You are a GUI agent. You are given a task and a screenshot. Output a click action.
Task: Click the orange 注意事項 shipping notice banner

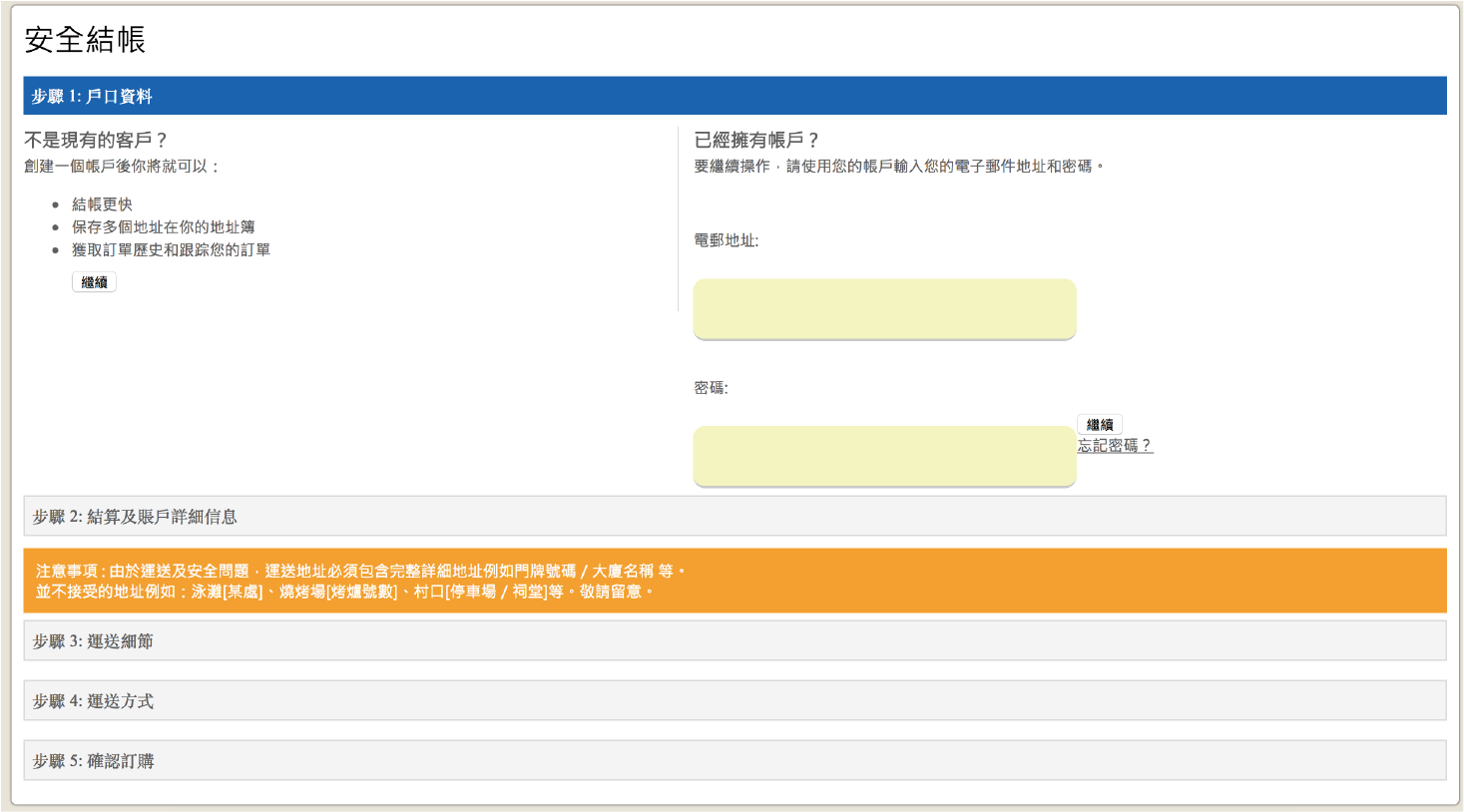point(732,579)
